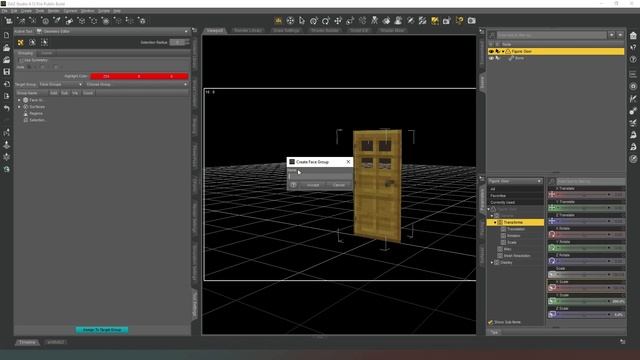This screenshot has height=360, width=640.
Task: Collapse Figure Door node in Scene panel
Action: point(503,51)
